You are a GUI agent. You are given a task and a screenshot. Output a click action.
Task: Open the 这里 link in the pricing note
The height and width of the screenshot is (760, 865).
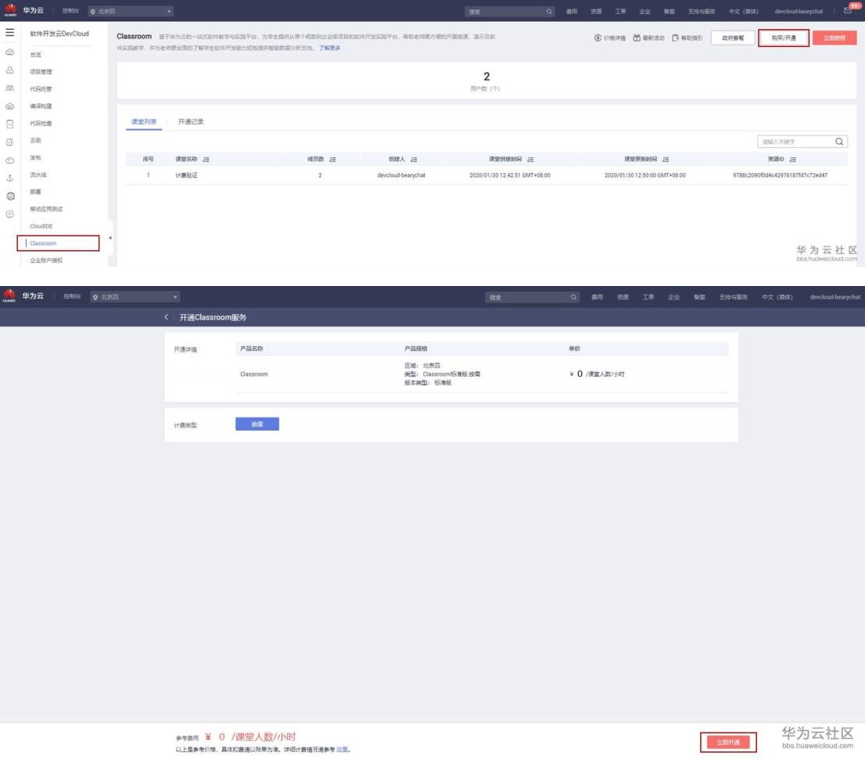tap(343, 750)
